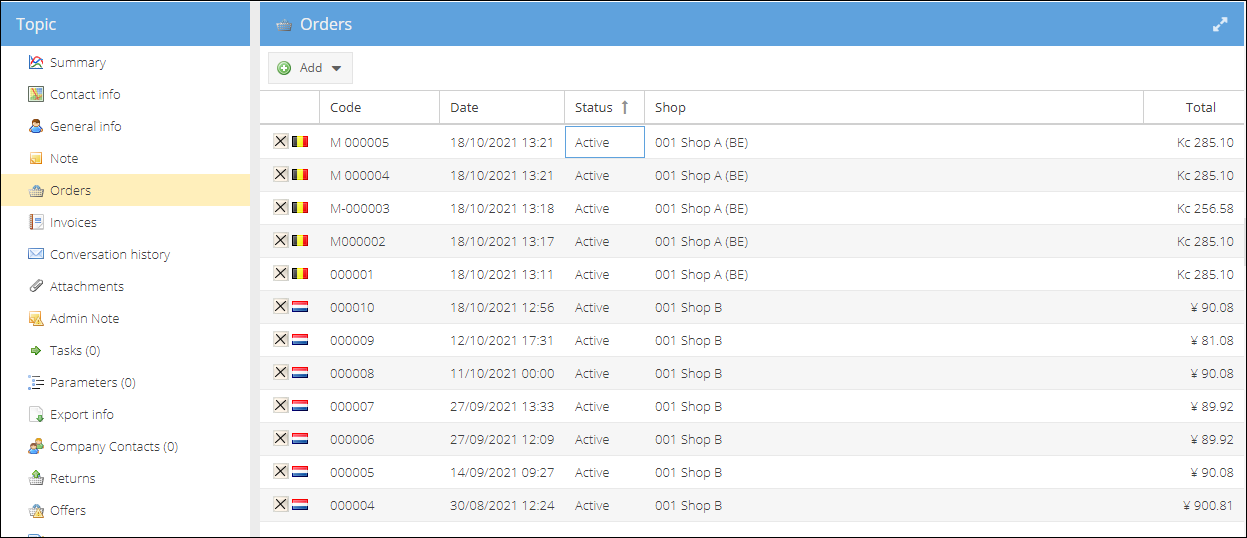Viewport: 1247px width, 538px height.
Task: Sort by Shop column header
Action: 894,107
